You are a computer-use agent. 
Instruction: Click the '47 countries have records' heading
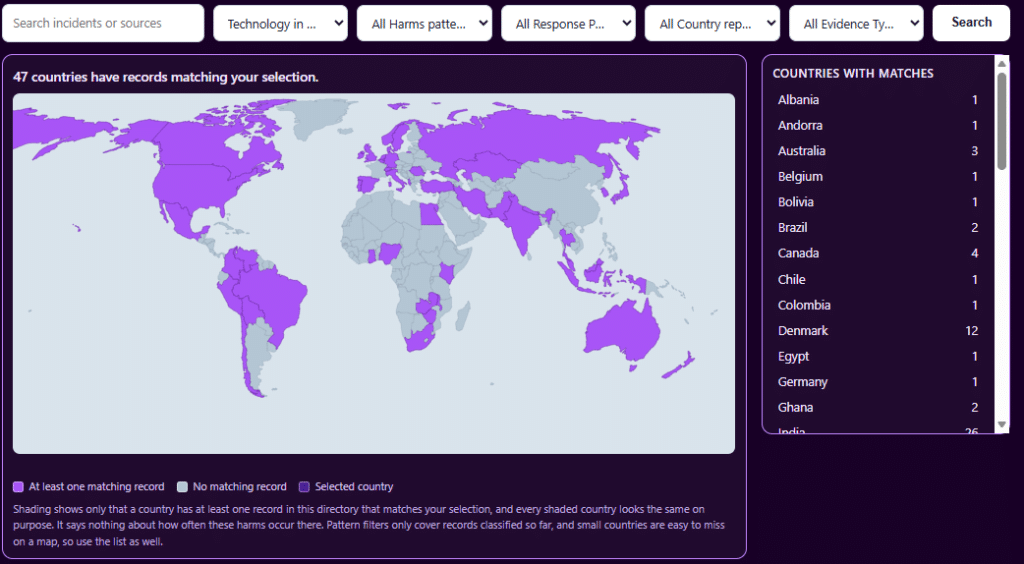tap(166, 77)
